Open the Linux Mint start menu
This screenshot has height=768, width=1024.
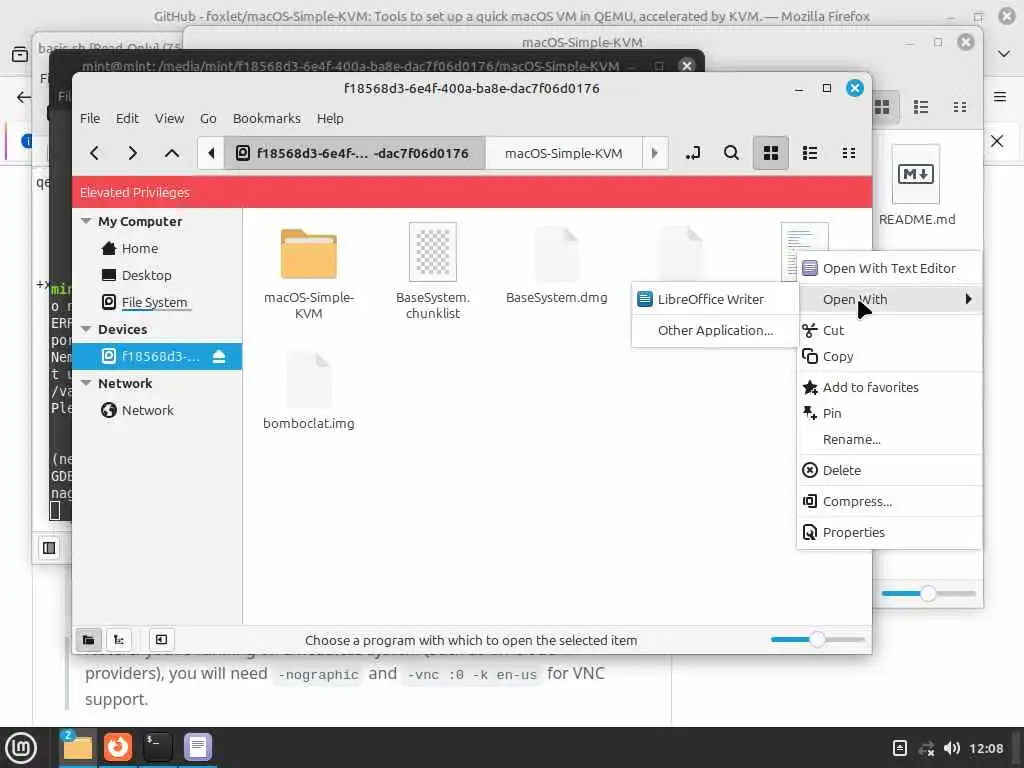(x=22, y=747)
